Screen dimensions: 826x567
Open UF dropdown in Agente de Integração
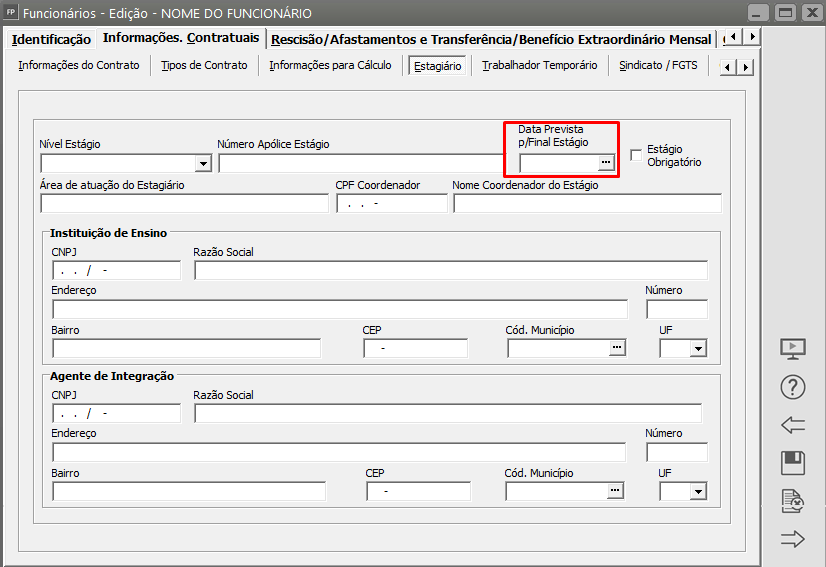[x=698, y=491]
